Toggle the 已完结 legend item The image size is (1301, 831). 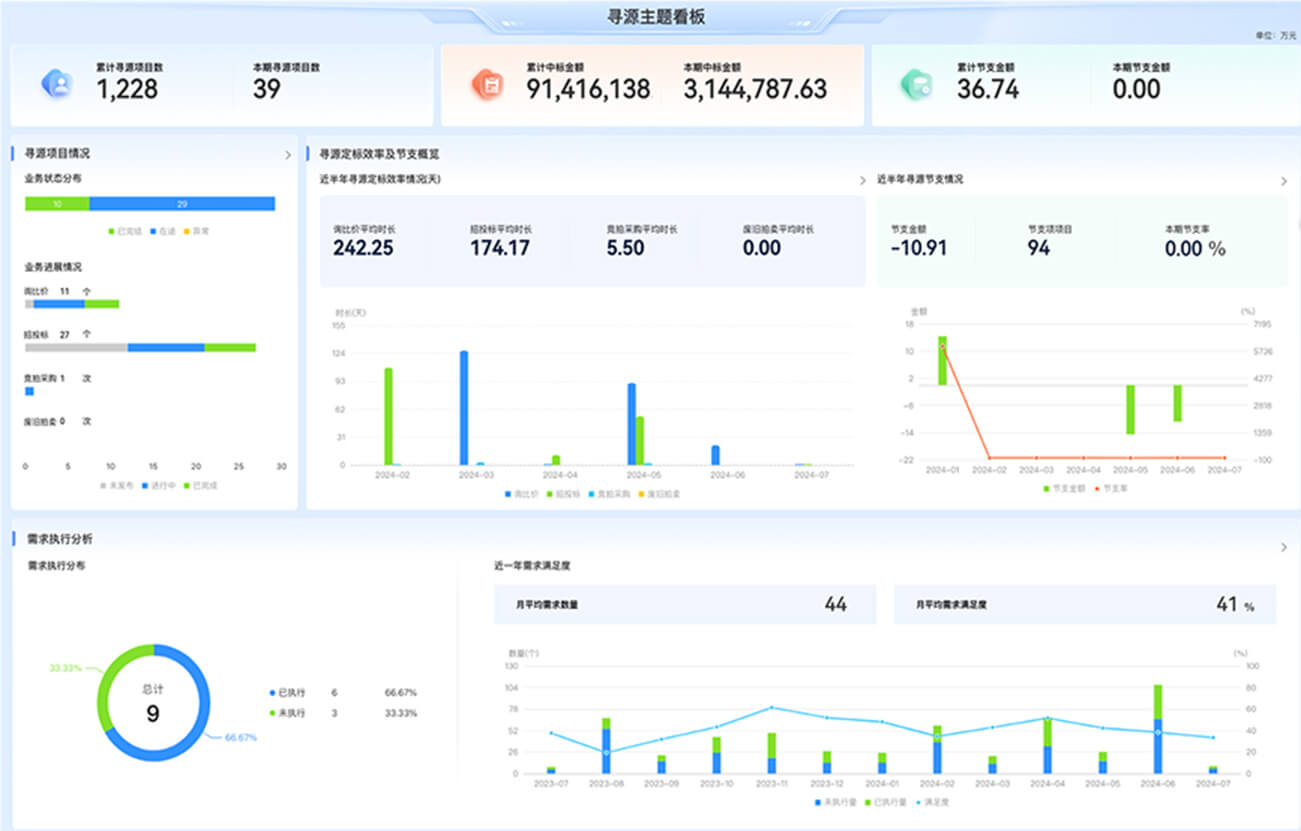point(125,231)
